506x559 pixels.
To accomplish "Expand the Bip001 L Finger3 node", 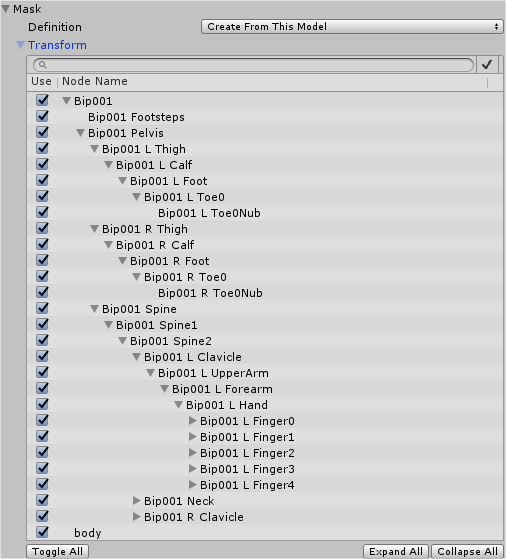I will (193, 468).
